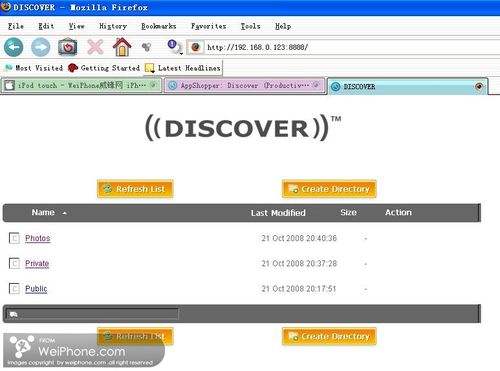The image size is (500, 371).
Task: Click the DISCOVER logo heading
Action: pos(243,128)
